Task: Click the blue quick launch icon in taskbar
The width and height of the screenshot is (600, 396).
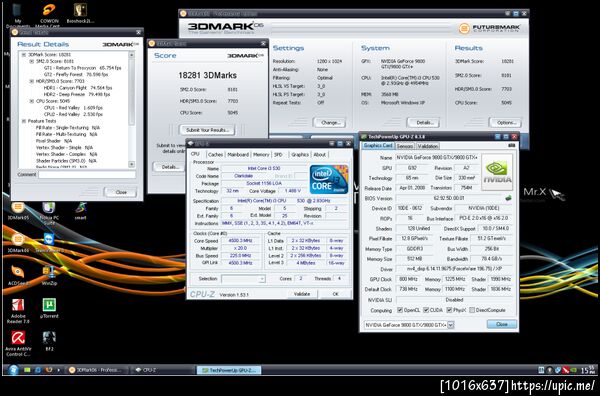Action: (x=38, y=370)
